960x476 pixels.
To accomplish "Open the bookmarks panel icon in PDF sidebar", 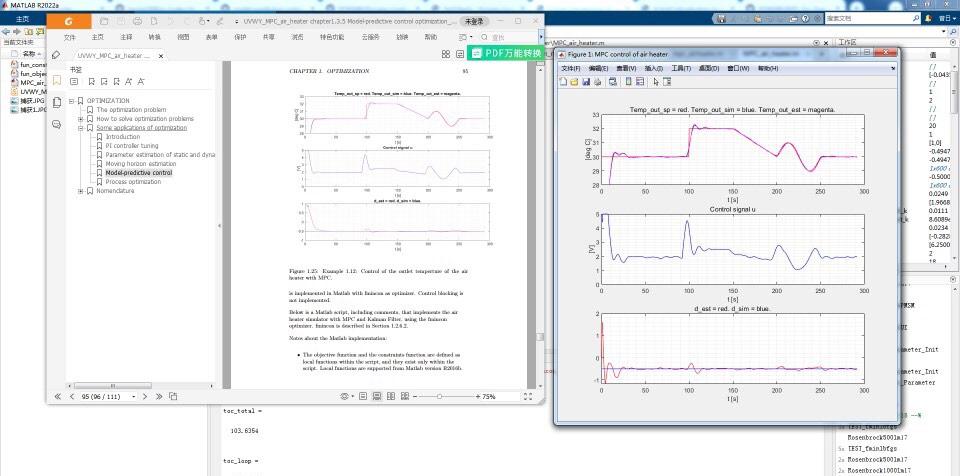I will (x=56, y=80).
